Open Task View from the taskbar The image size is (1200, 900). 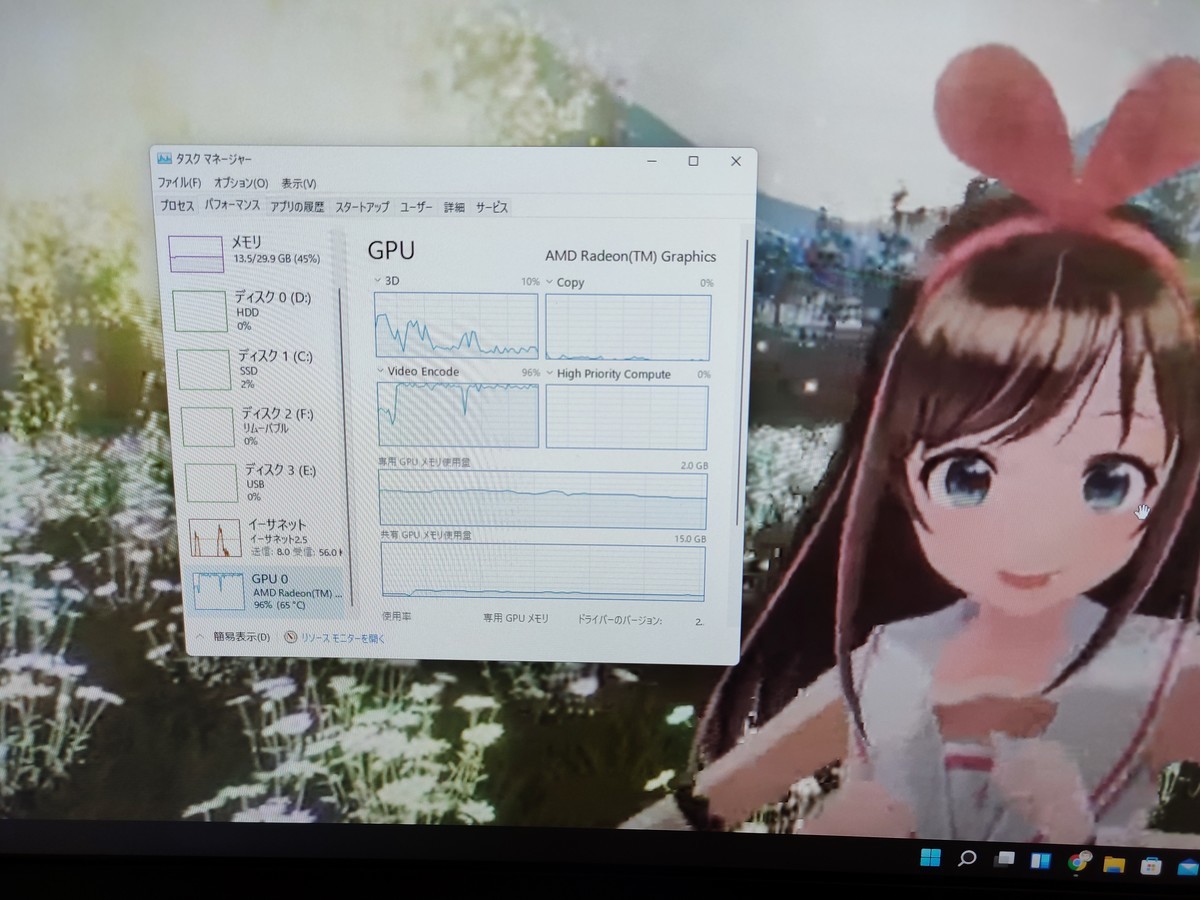click(x=1004, y=859)
